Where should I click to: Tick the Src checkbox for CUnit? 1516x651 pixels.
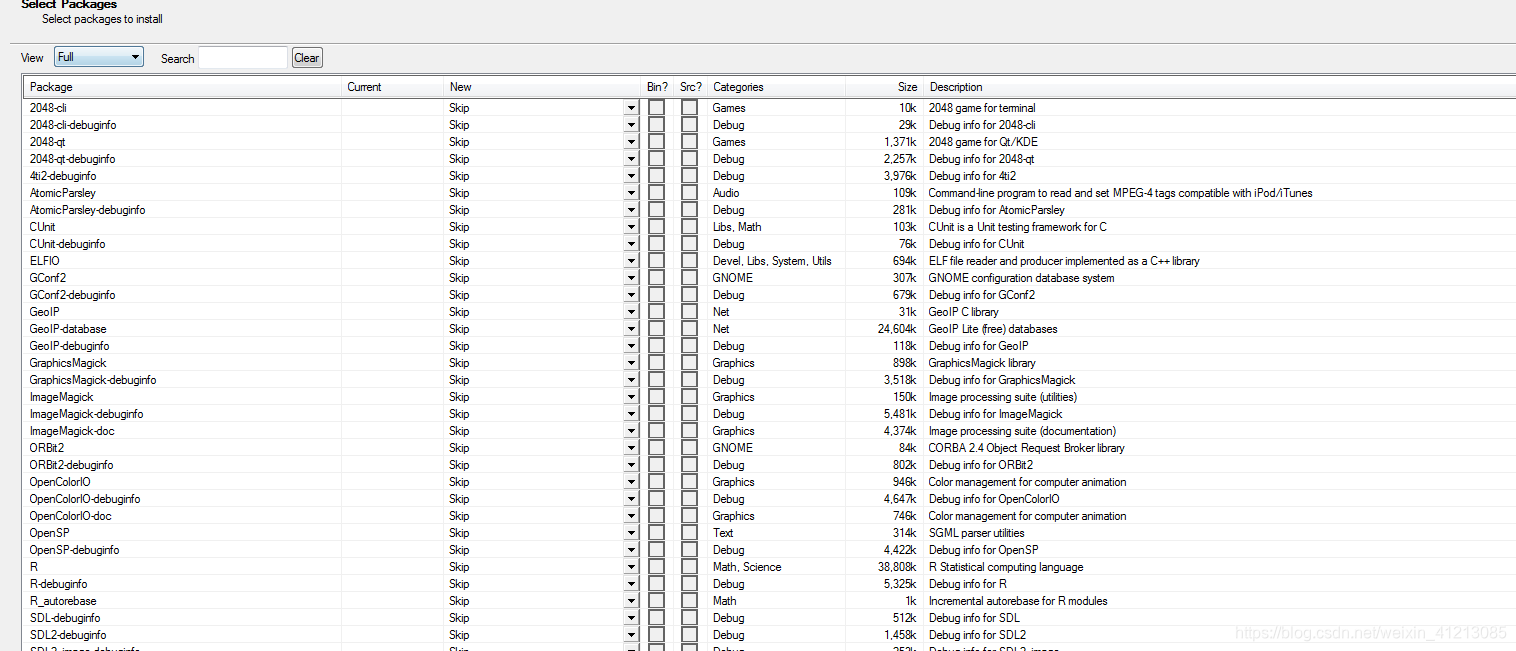coord(689,227)
